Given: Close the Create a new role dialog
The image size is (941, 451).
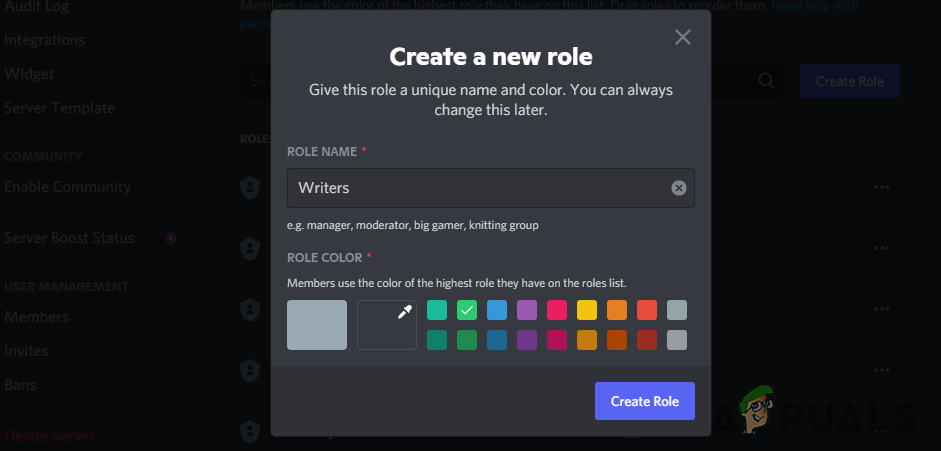Looking at the screenshot, I should [682, 38].
